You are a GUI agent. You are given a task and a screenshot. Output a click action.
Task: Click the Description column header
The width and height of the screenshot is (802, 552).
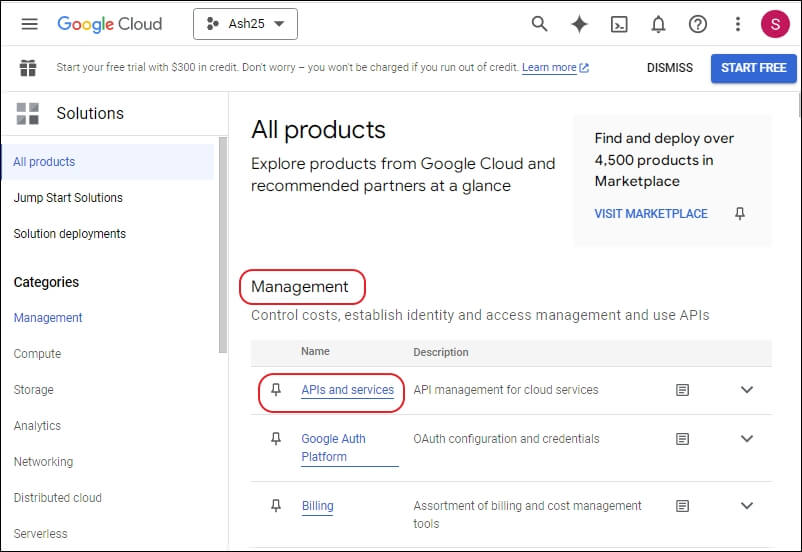[441, 352]
